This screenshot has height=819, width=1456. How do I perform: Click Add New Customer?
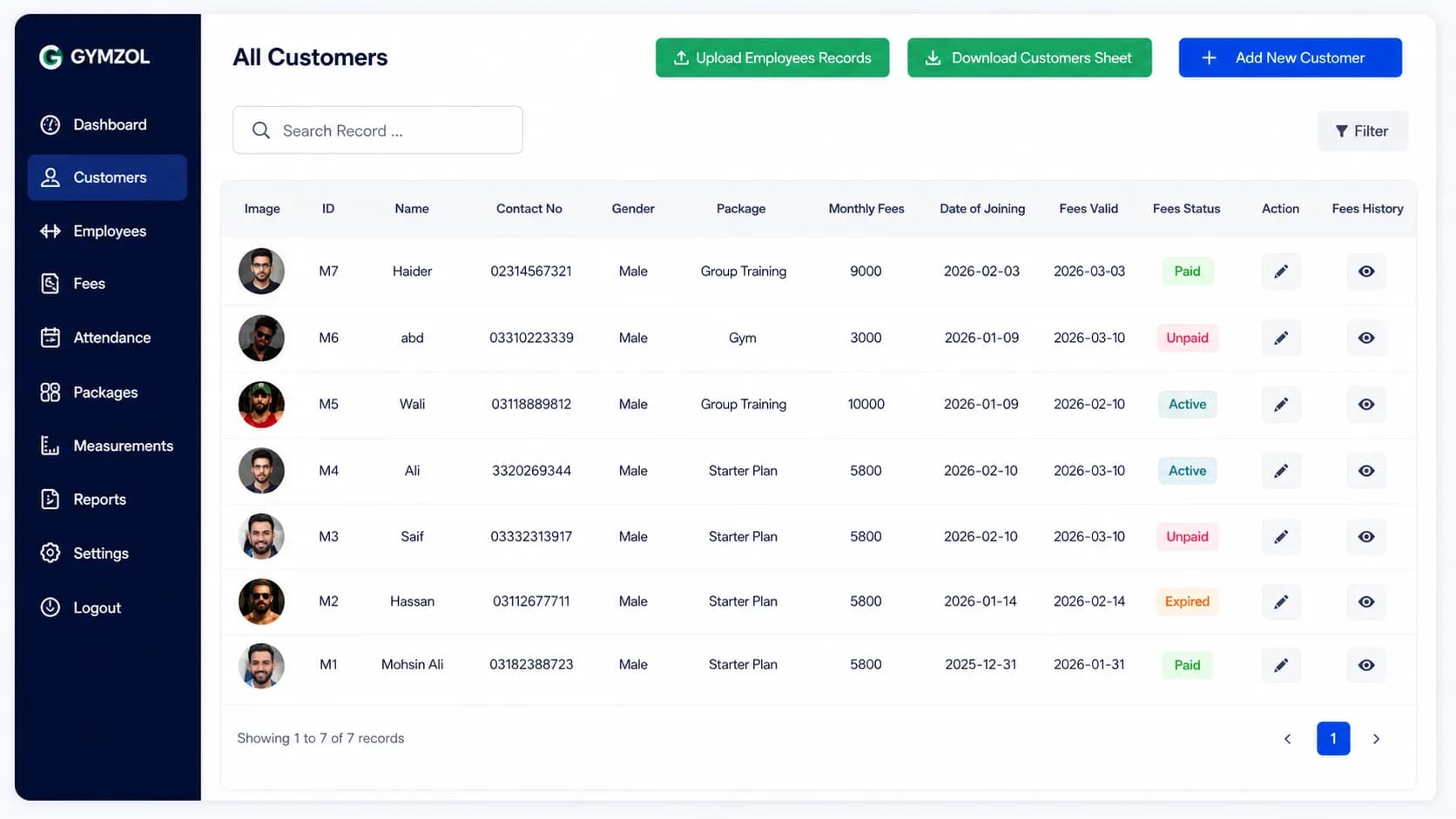click(1290, 57)
